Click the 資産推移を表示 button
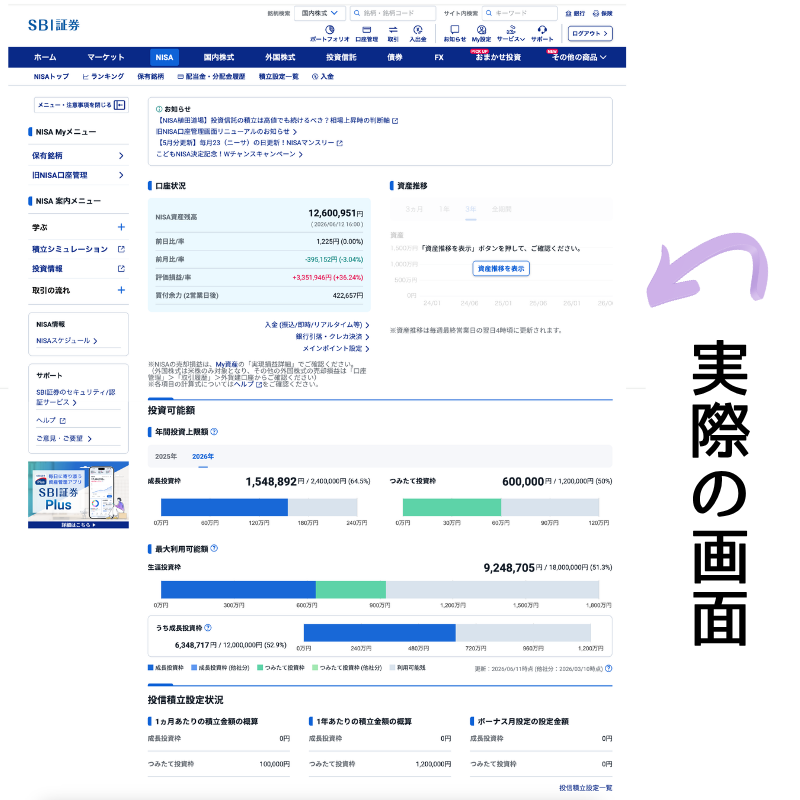The width and height of the screenshot is (800, 800). pos(501,268)
